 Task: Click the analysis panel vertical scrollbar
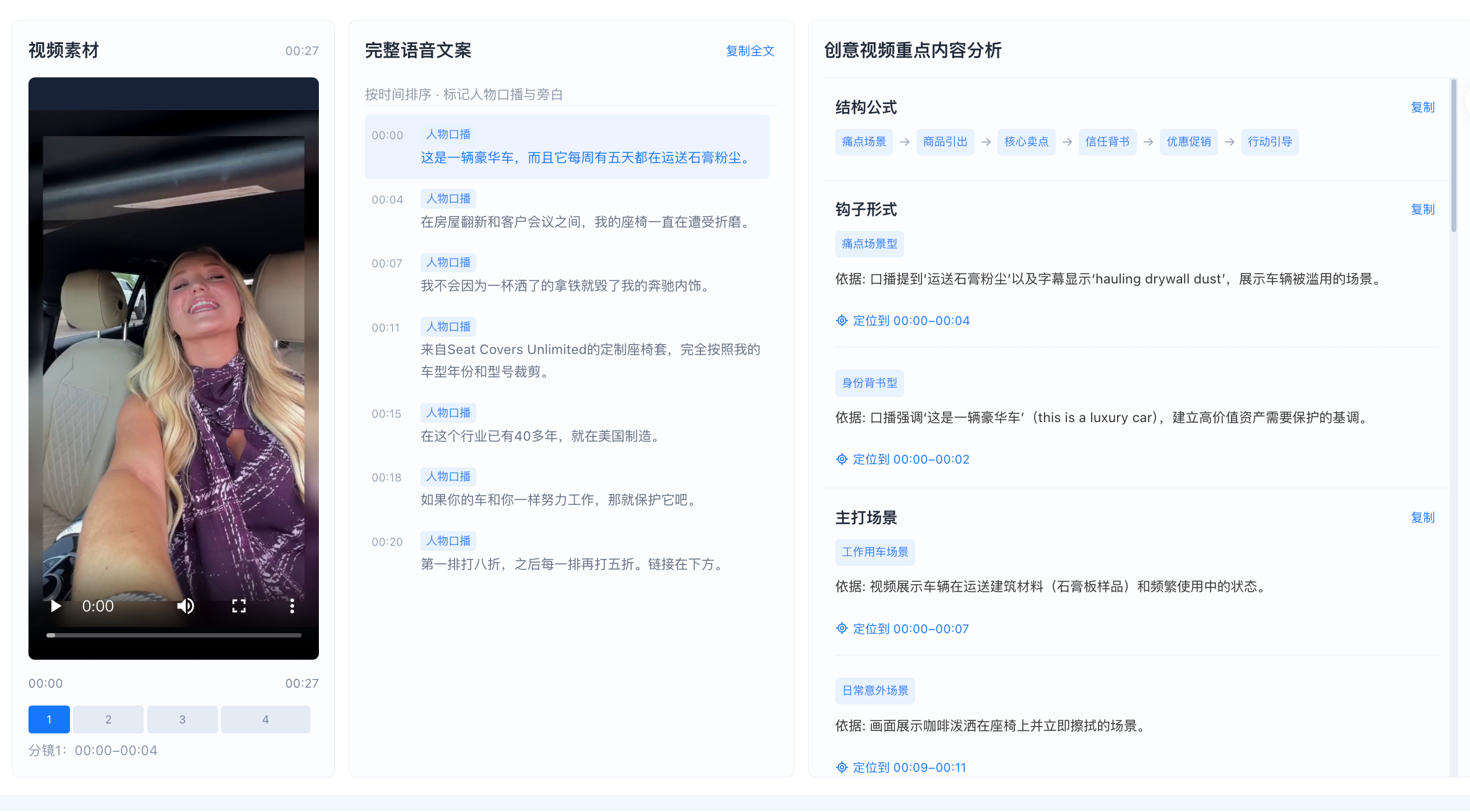1453,156
